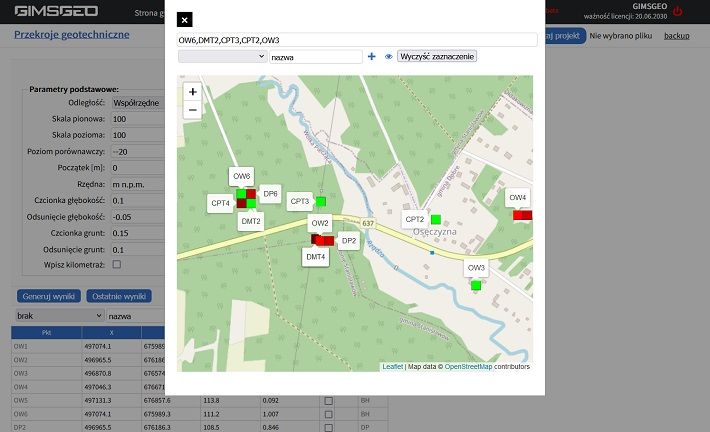Image resolution: width=710 pixels, height=432 pixels.
Task: Click the backup link
Action: pyautogui.click(x=676, y=36)
